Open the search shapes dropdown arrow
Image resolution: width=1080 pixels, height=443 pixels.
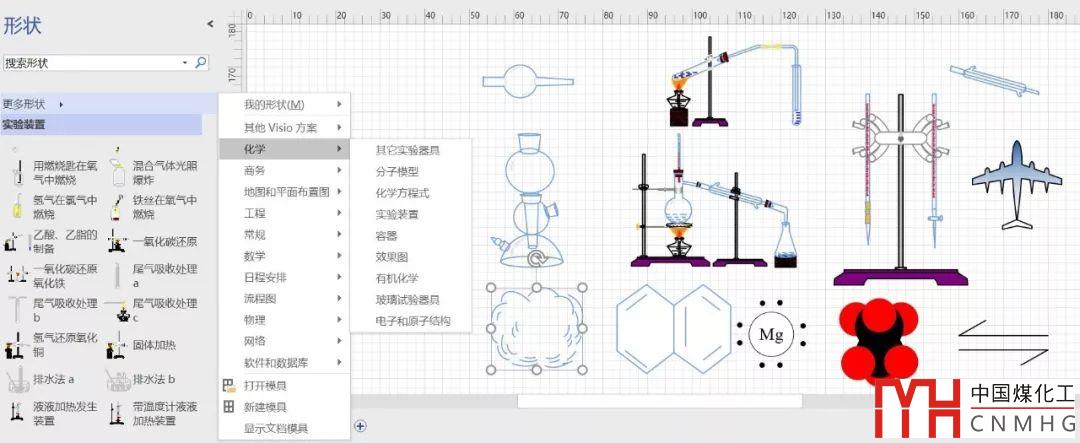pos(185,63)
